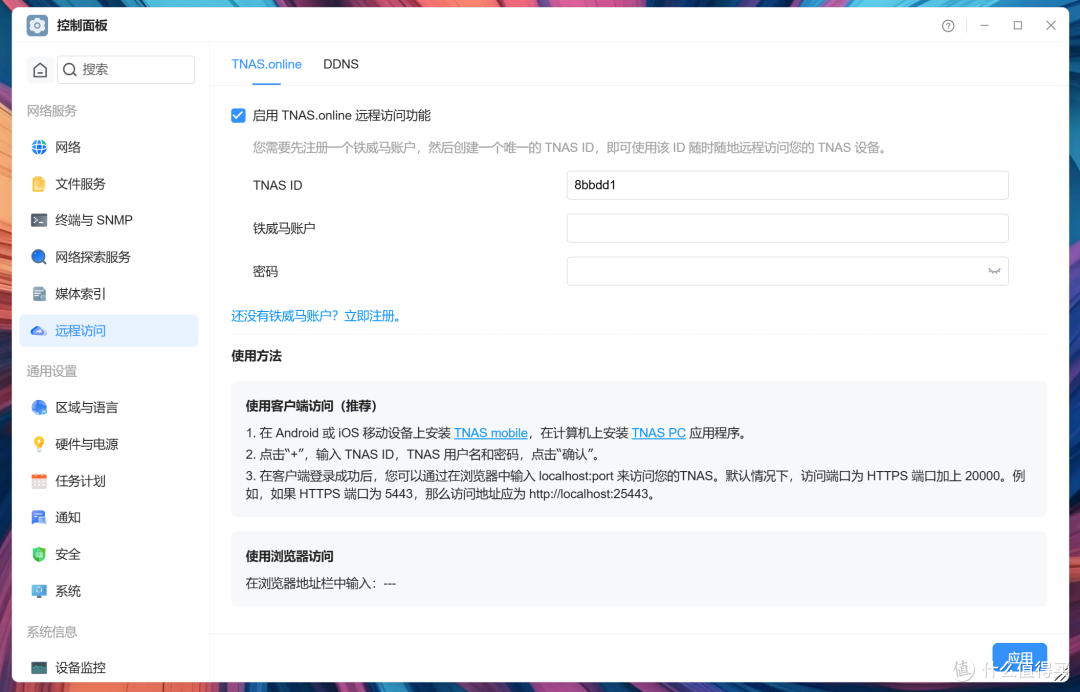Click the 系统信息 section label
Viewport: 1080px width, 692px height.
tap(52, 631)
